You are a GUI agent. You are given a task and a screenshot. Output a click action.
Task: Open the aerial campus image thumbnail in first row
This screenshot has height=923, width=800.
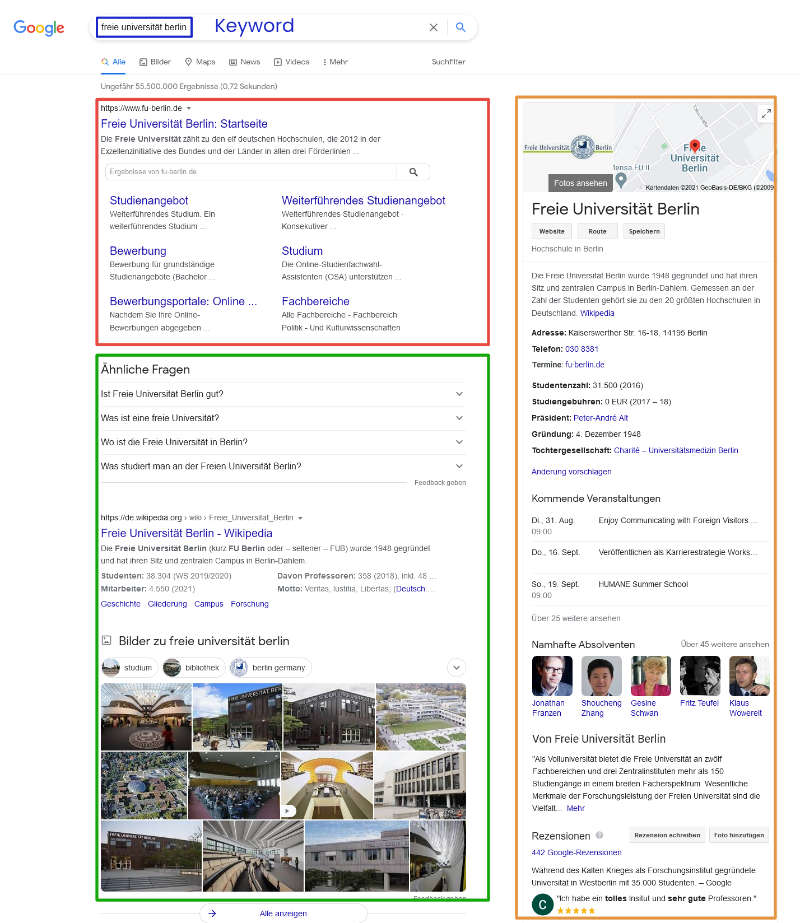pyautogui.click(x=421, y=716)
